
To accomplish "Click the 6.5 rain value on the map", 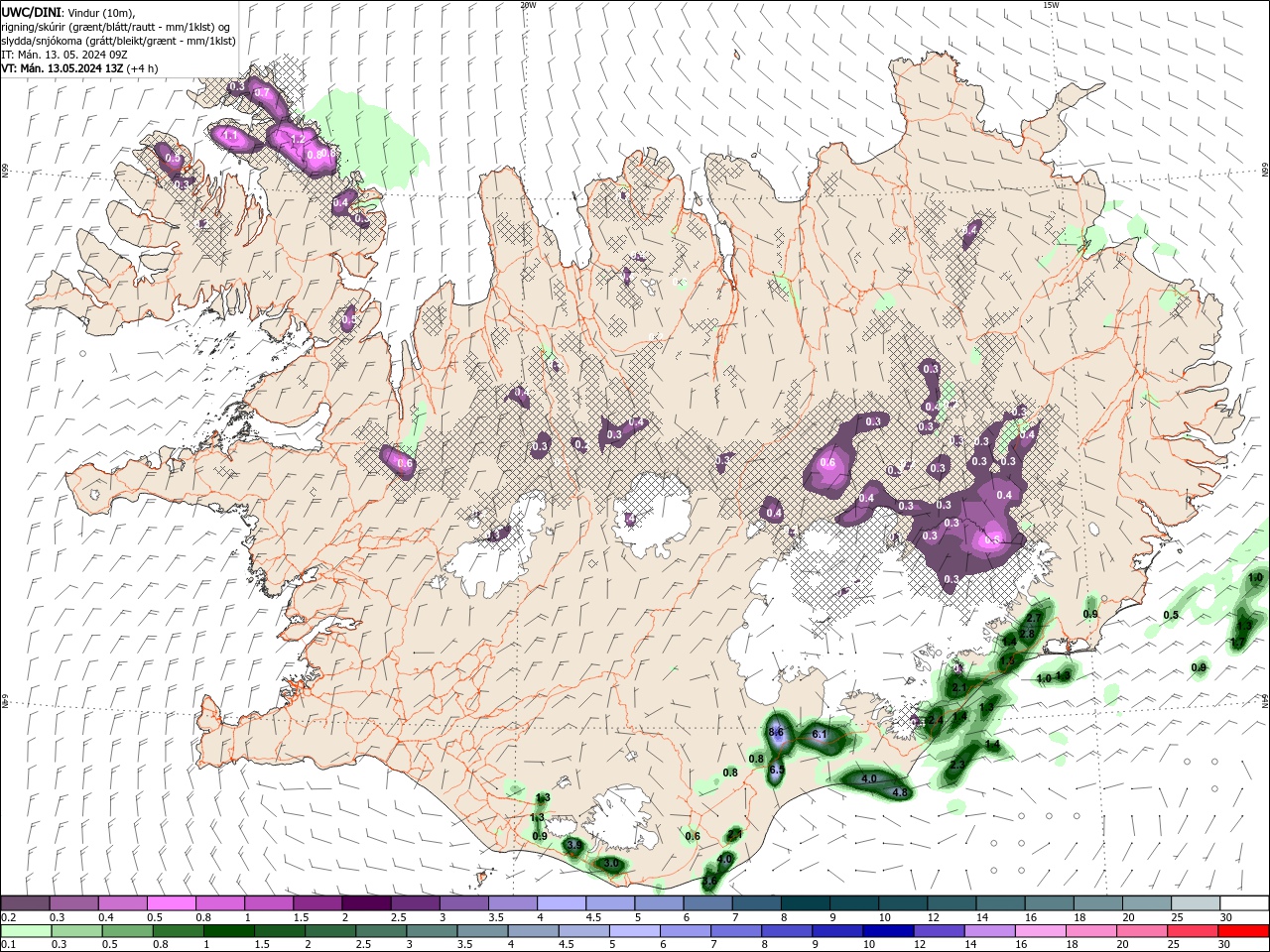I will tap(777, 770).
